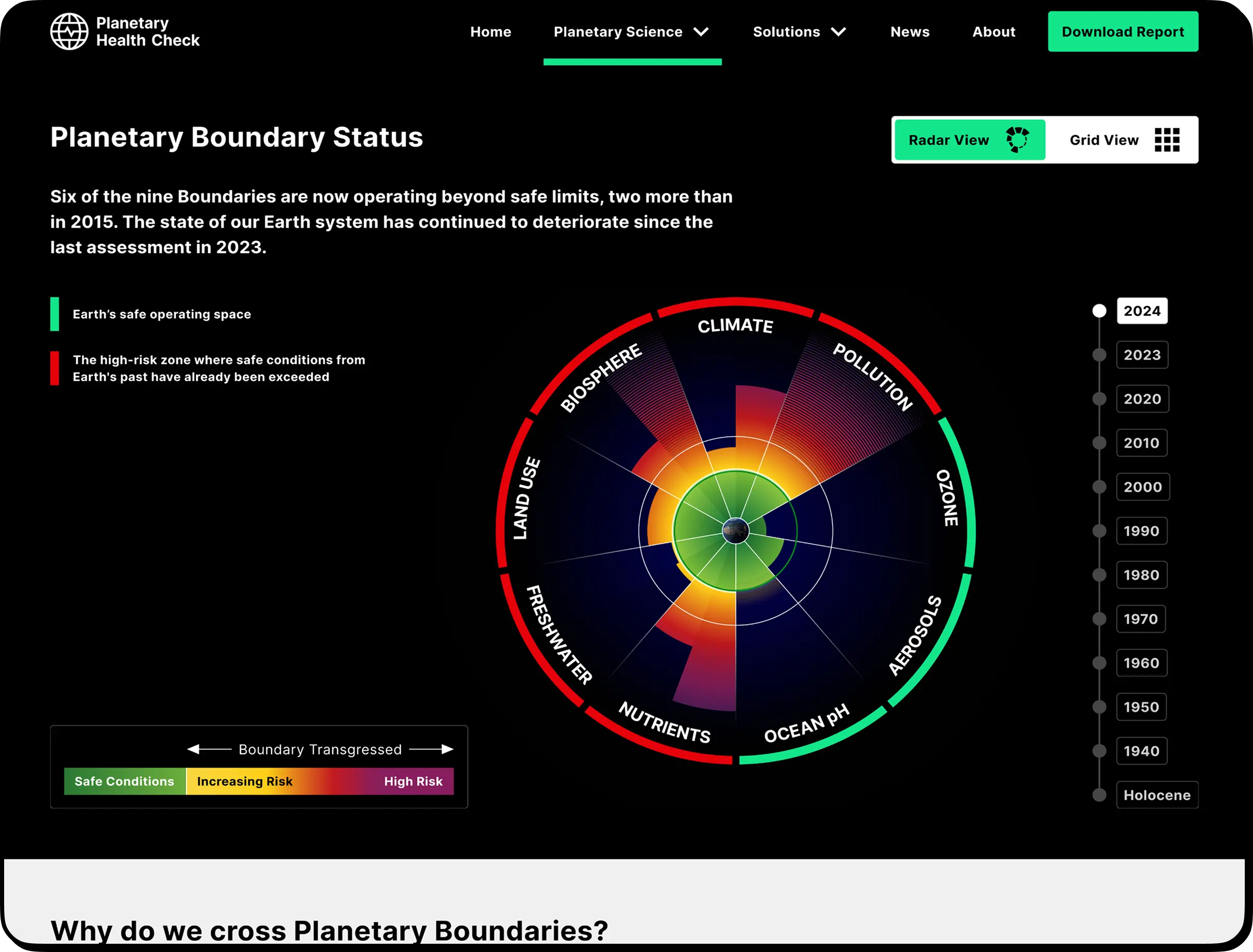
Task: Select the Grid View grid icon
Action: pos(1167,140)
